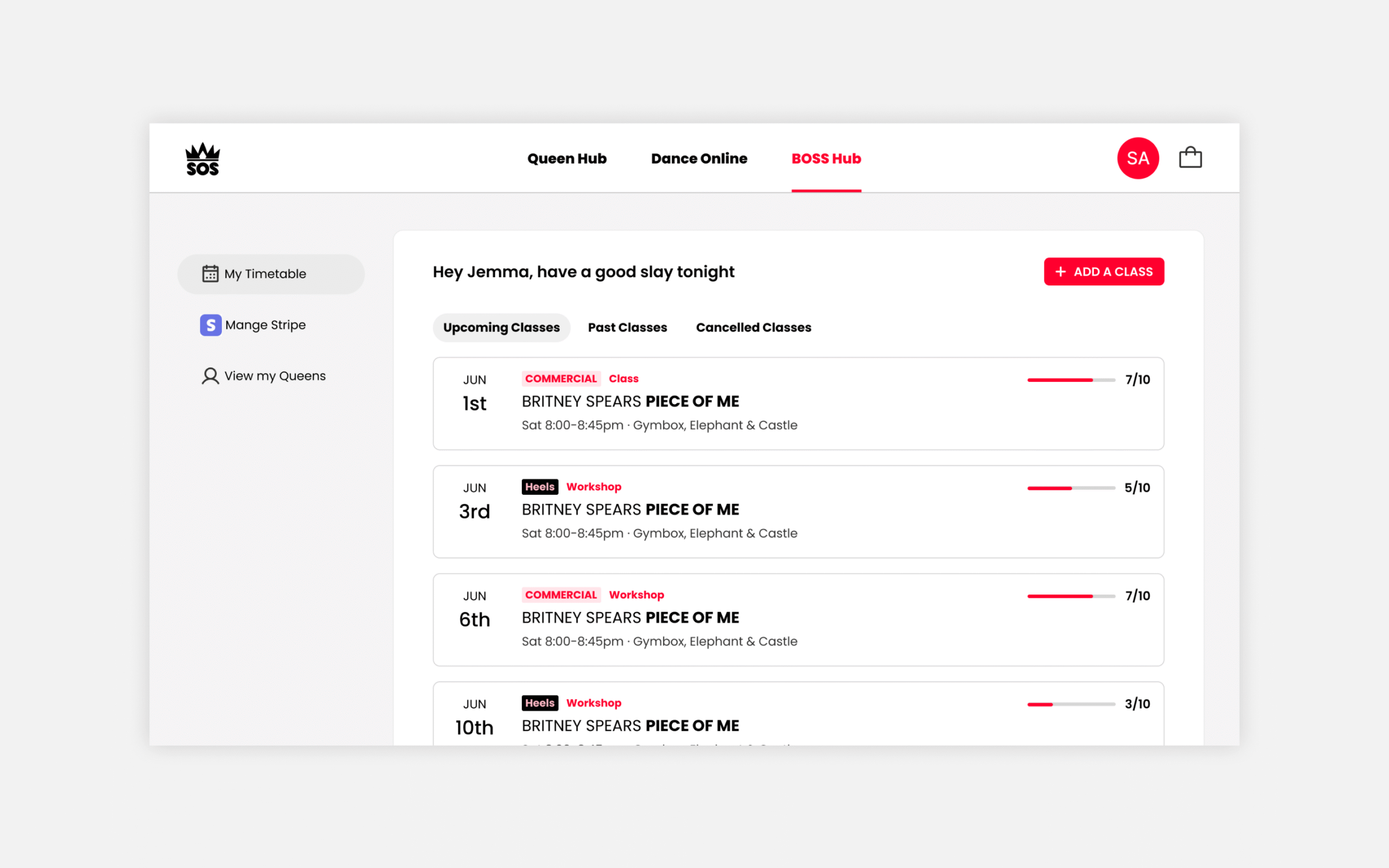Click the JUN 3rd date block
The width and height of the screenshot is (1389, 868).
point(474,501)
